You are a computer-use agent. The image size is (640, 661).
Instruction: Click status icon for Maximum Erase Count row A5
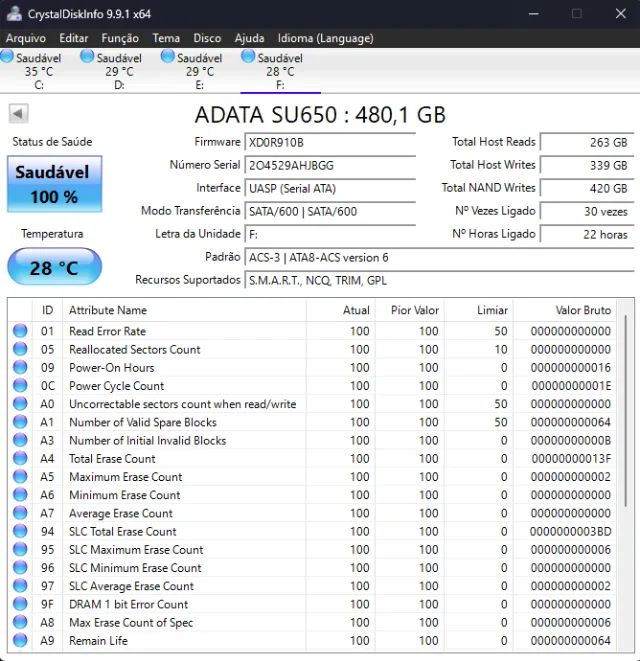click(x=20, y=476)
